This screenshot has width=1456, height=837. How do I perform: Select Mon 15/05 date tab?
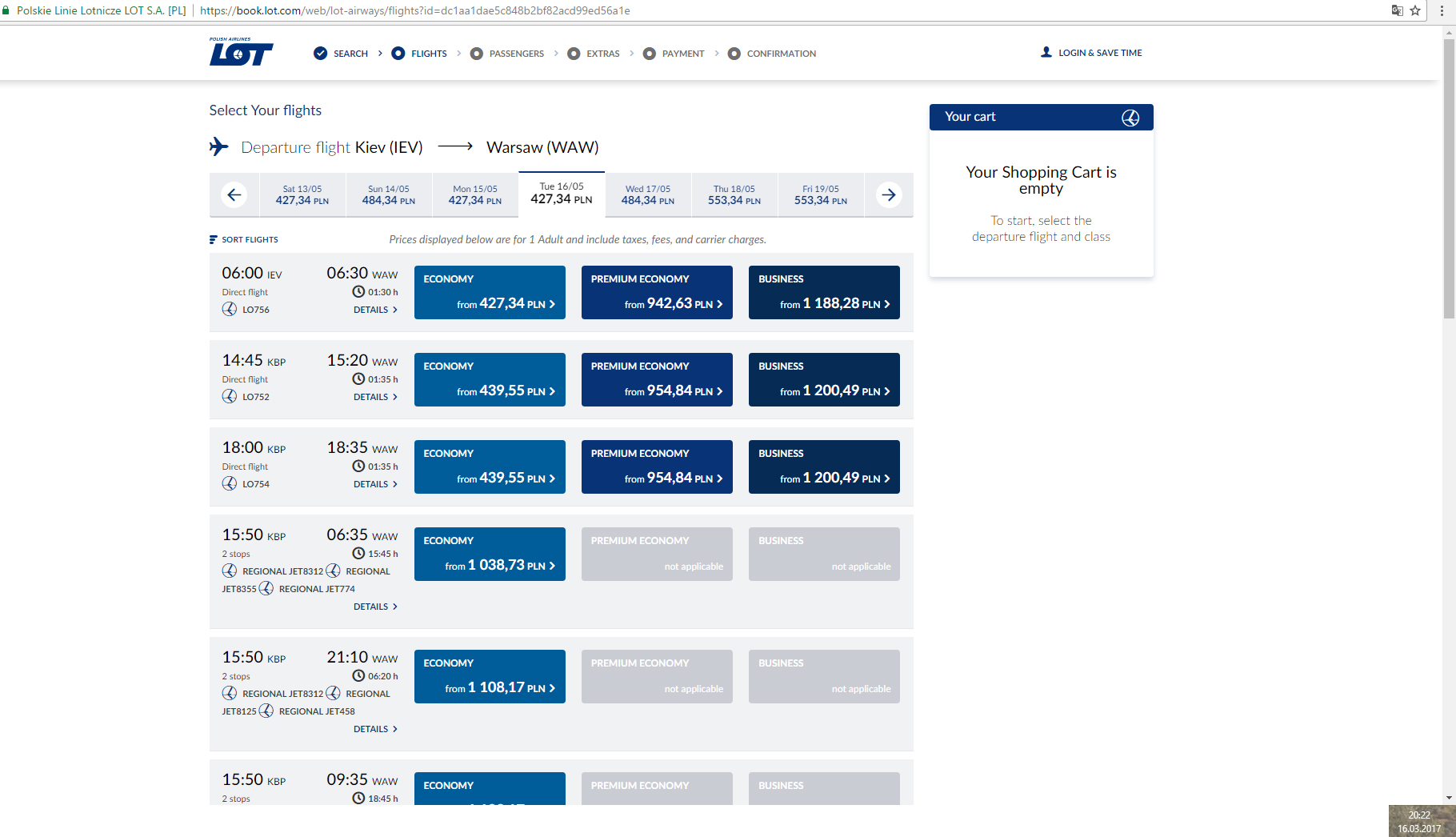coord(475,195)
